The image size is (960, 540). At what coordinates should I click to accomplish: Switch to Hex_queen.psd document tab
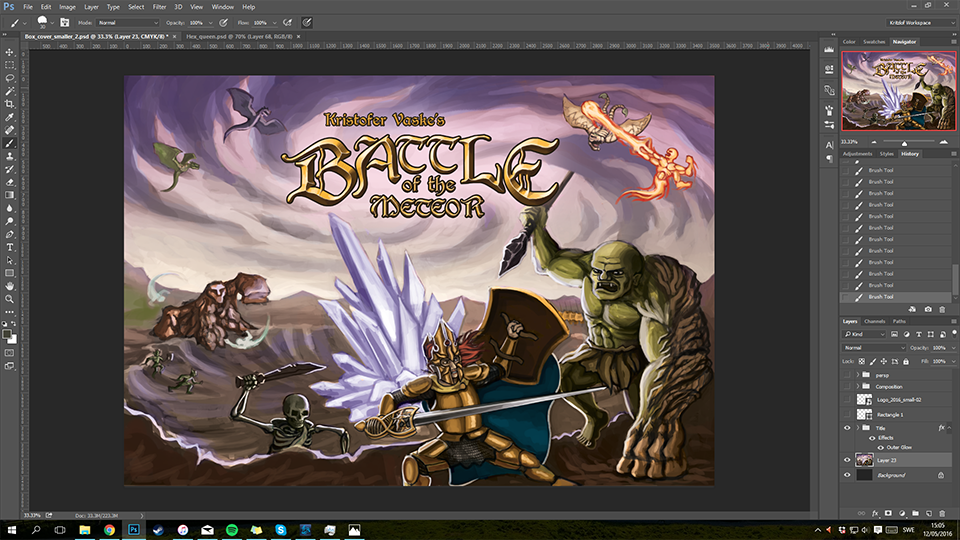click(x=239, y=37)
